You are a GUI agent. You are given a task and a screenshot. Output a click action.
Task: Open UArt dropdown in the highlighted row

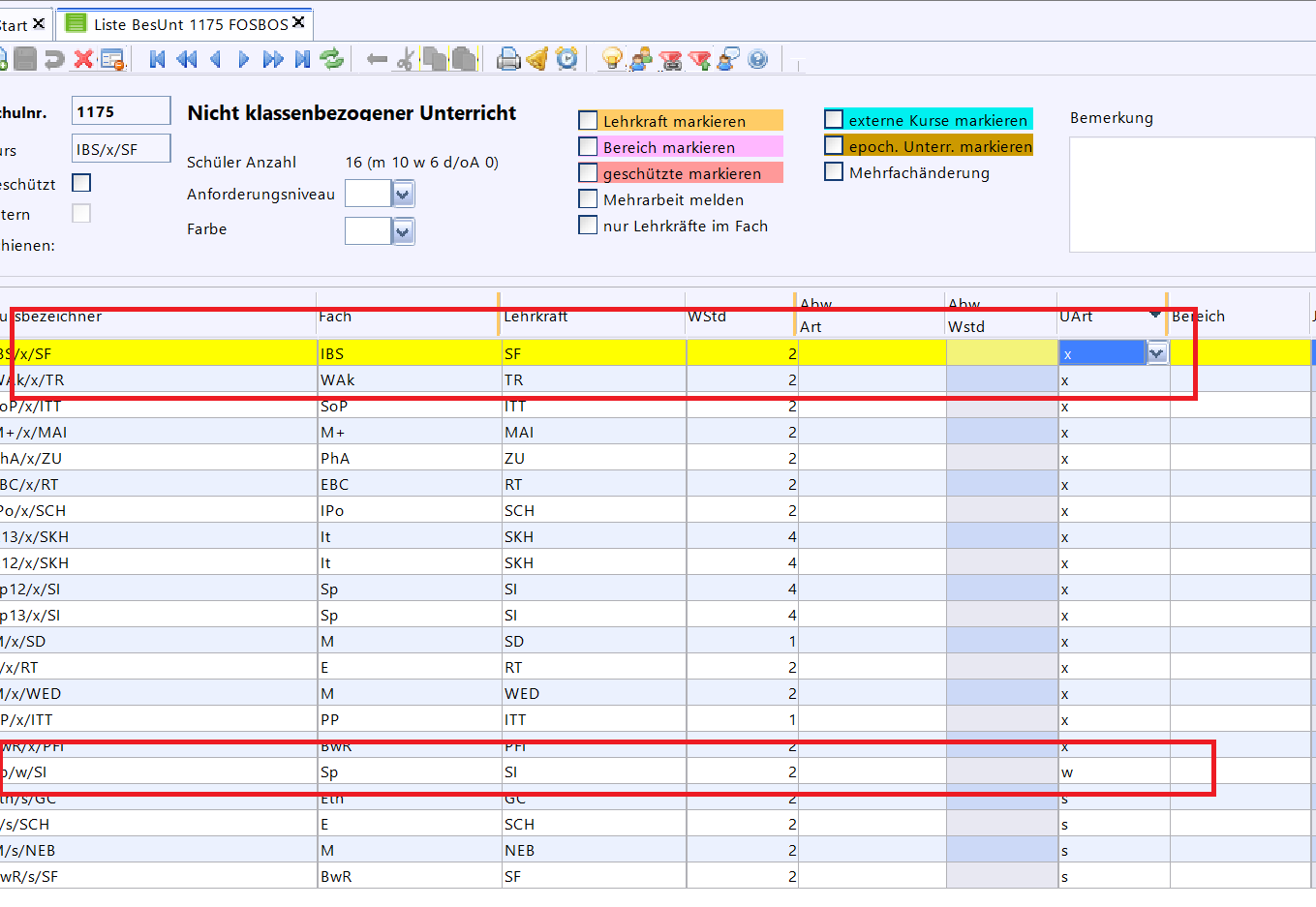(x=1156, y=354)
